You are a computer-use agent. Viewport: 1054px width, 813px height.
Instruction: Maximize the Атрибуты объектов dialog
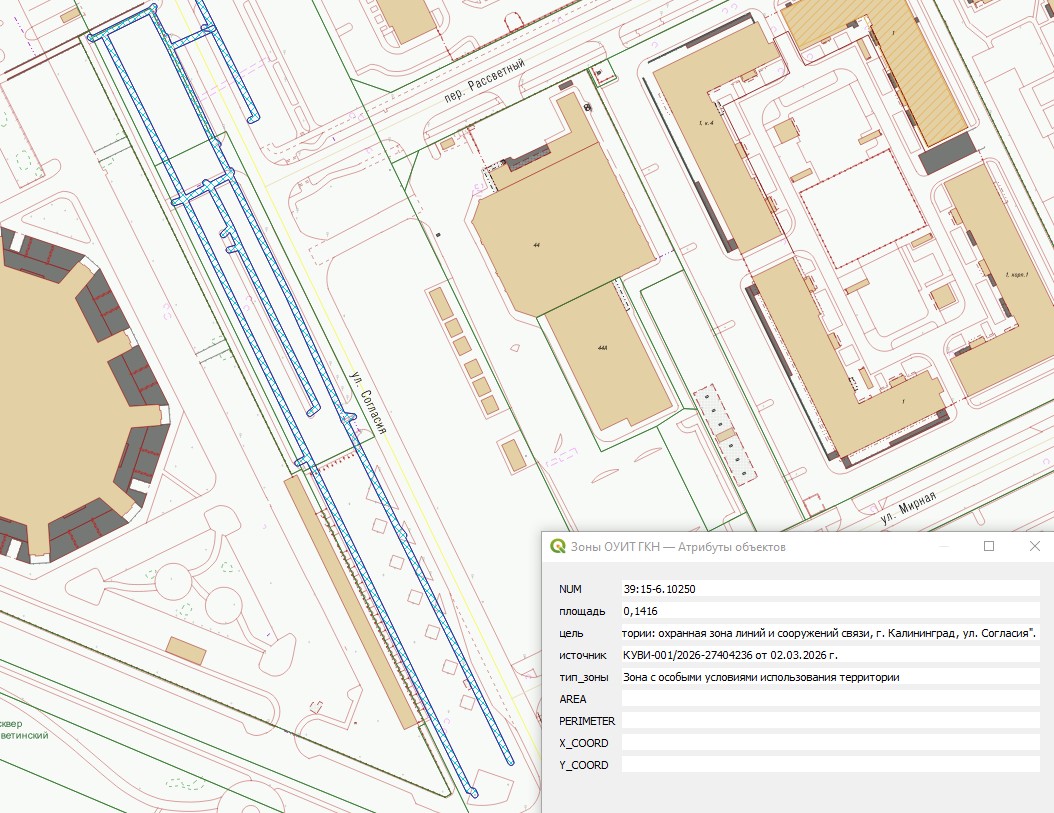click(x=989, y=547)
